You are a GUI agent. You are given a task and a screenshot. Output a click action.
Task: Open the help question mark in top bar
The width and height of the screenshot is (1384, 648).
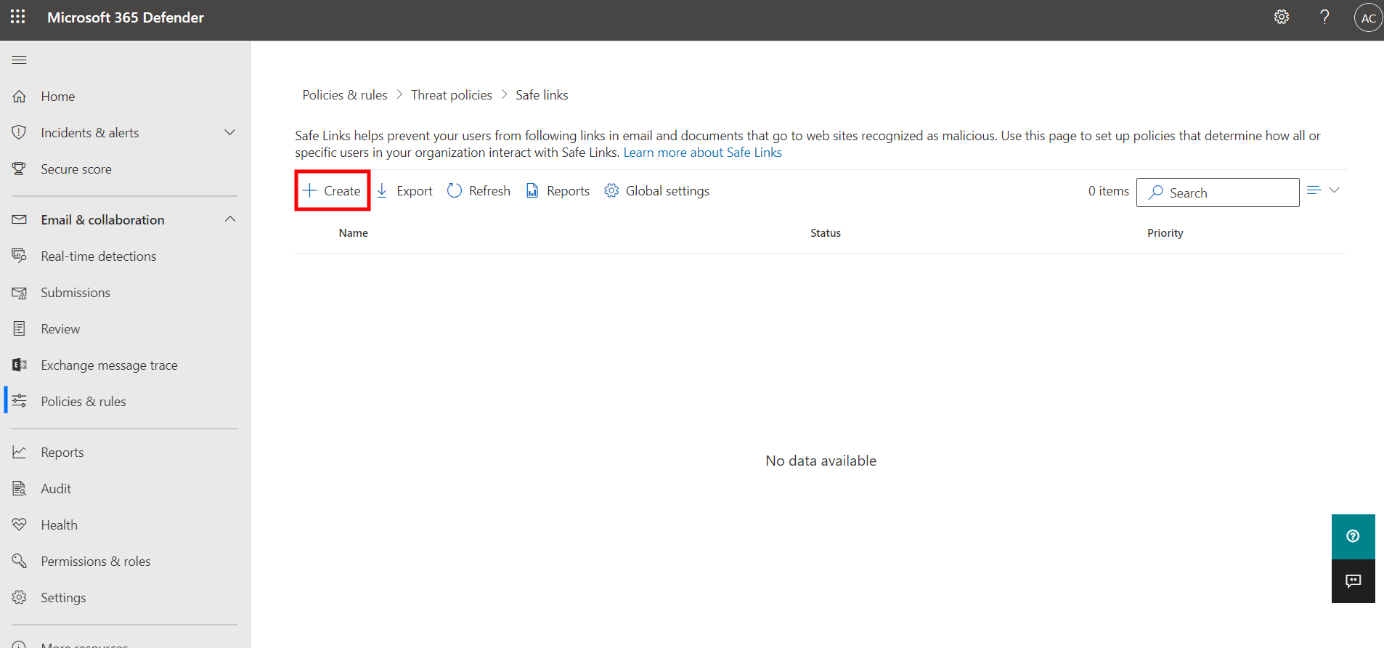(x=1324, y=17)
